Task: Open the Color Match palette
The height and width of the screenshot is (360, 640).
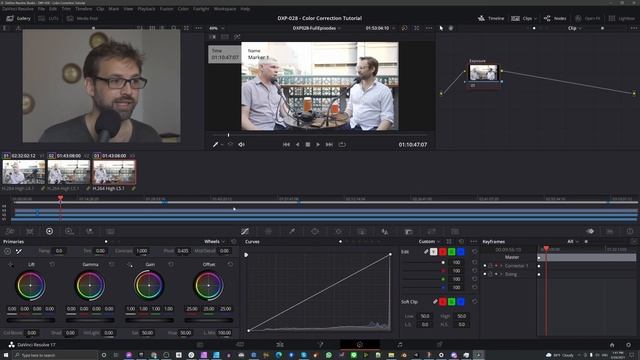Action: pyautogui.click(x=30, y=231)
